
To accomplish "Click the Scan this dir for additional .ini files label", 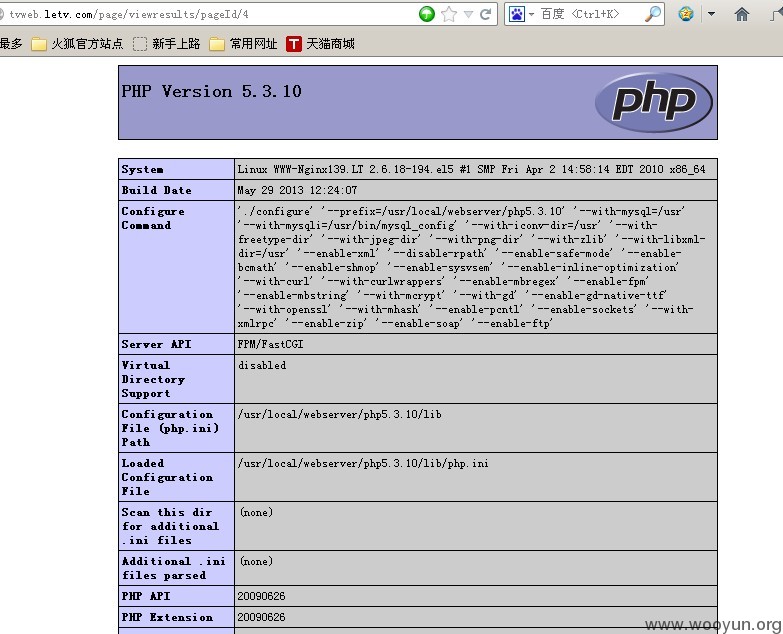I will 170,526.
